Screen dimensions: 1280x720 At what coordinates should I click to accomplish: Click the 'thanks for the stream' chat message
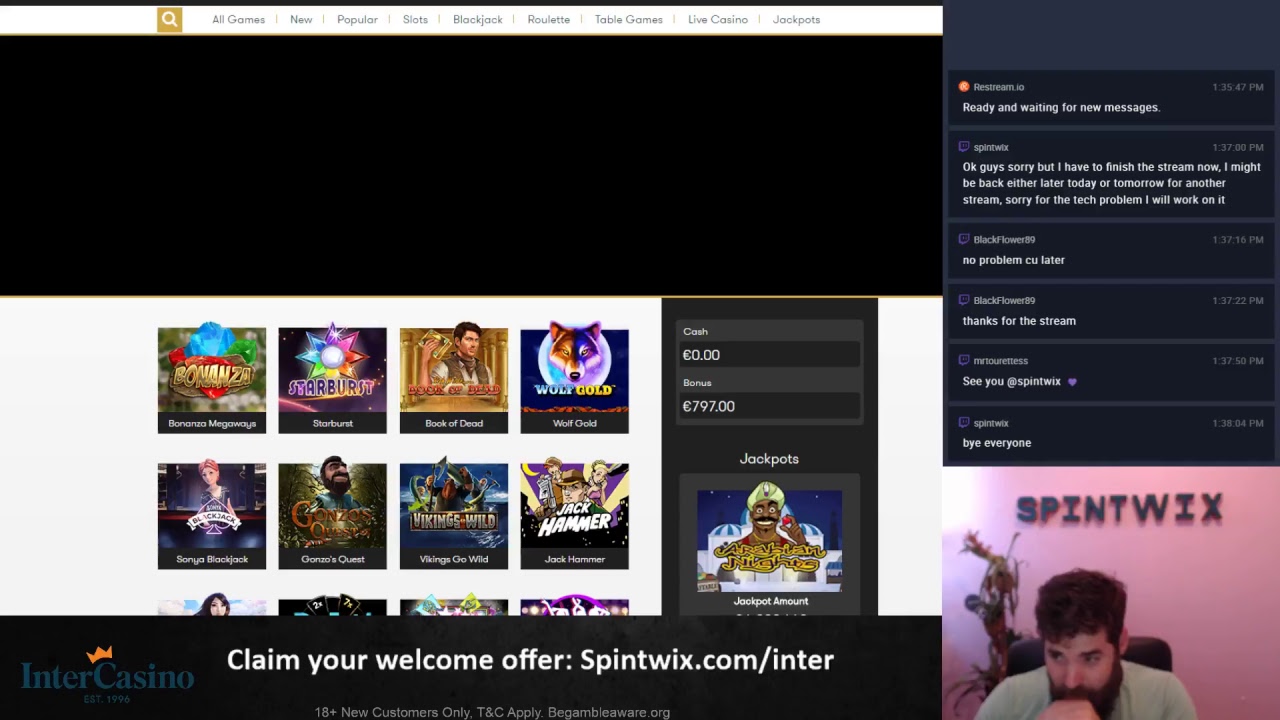(x=1019, y=321)
